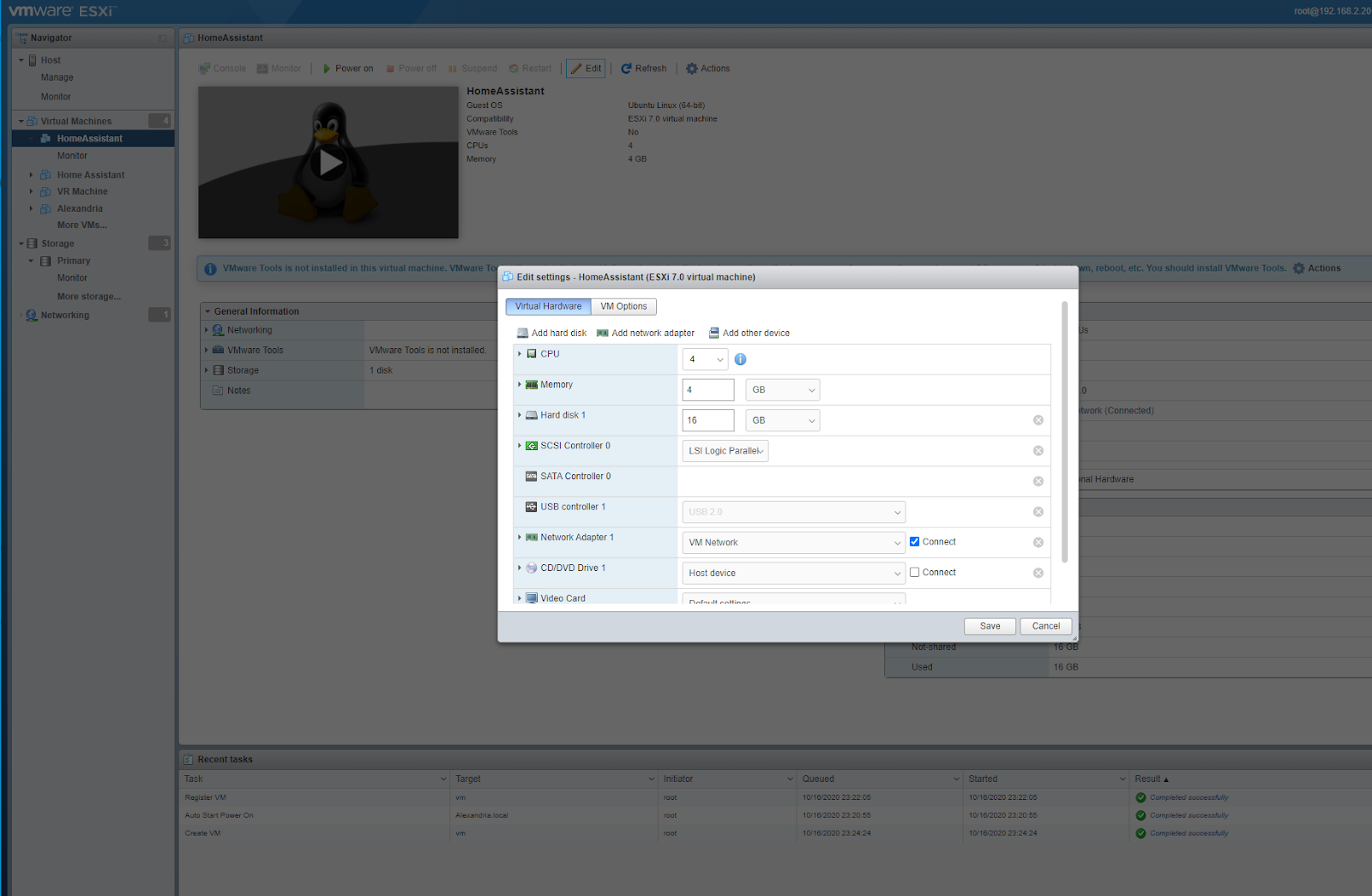This screenshot has height=896, width=1372.
Task: Open the VM Network selection dropdown
Action: click(x=794, y=543)
